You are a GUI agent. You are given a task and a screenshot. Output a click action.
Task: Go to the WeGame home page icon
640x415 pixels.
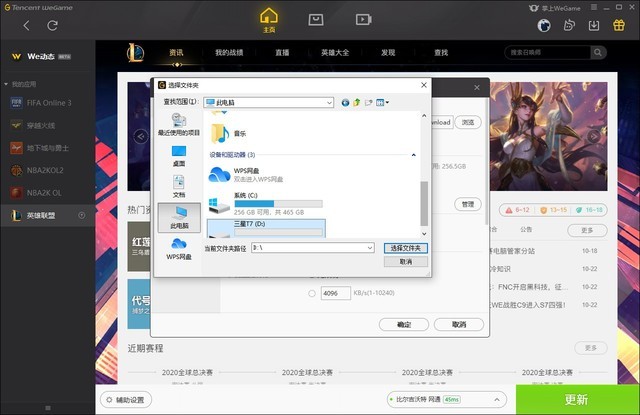click(269, 20)
